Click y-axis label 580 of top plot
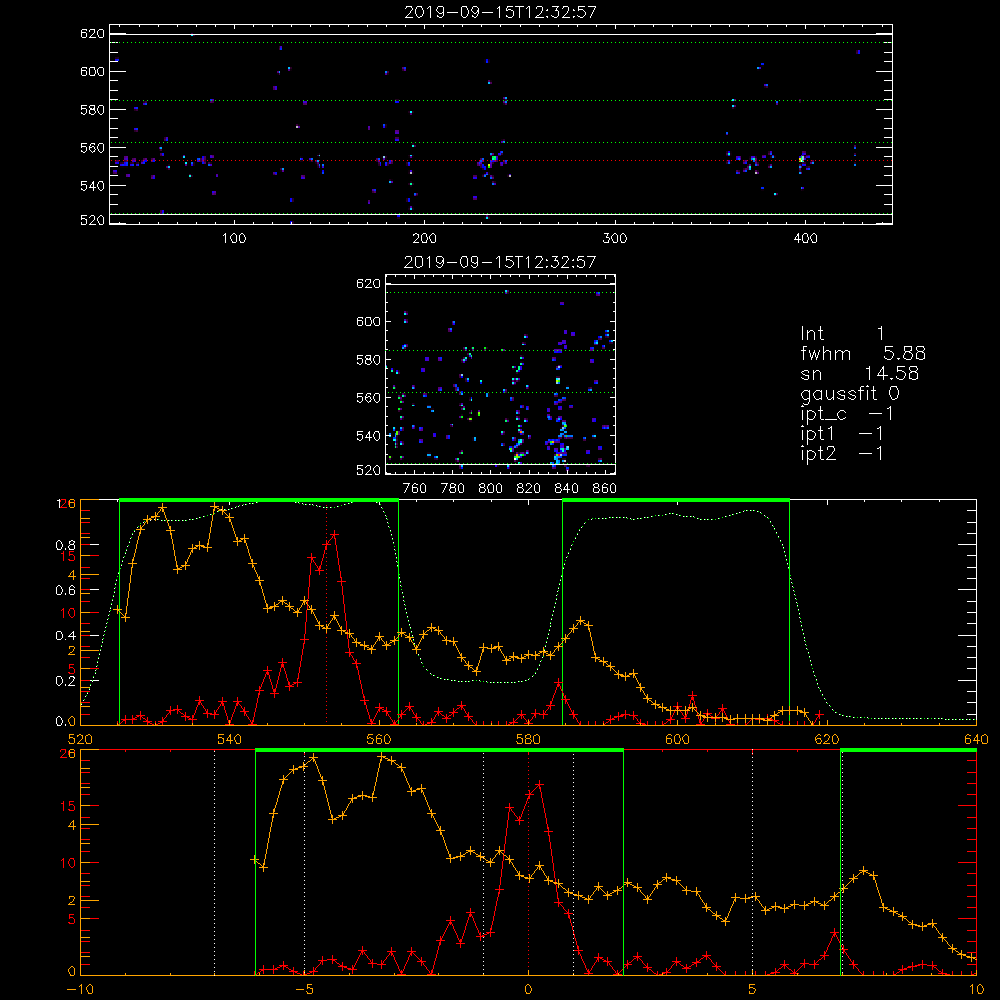 tap(92, 110)
